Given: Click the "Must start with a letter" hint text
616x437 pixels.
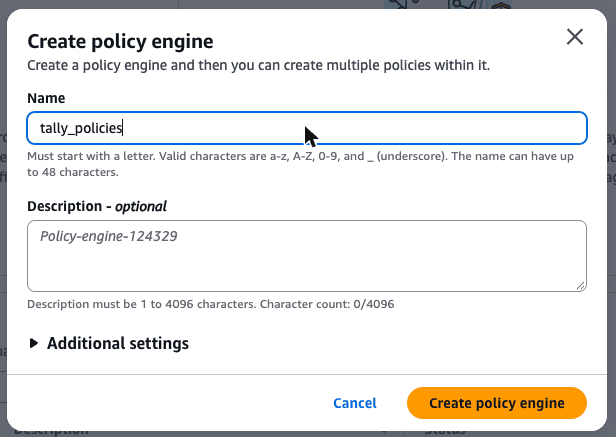Looking at the screenshot, I should coord(300,164).
